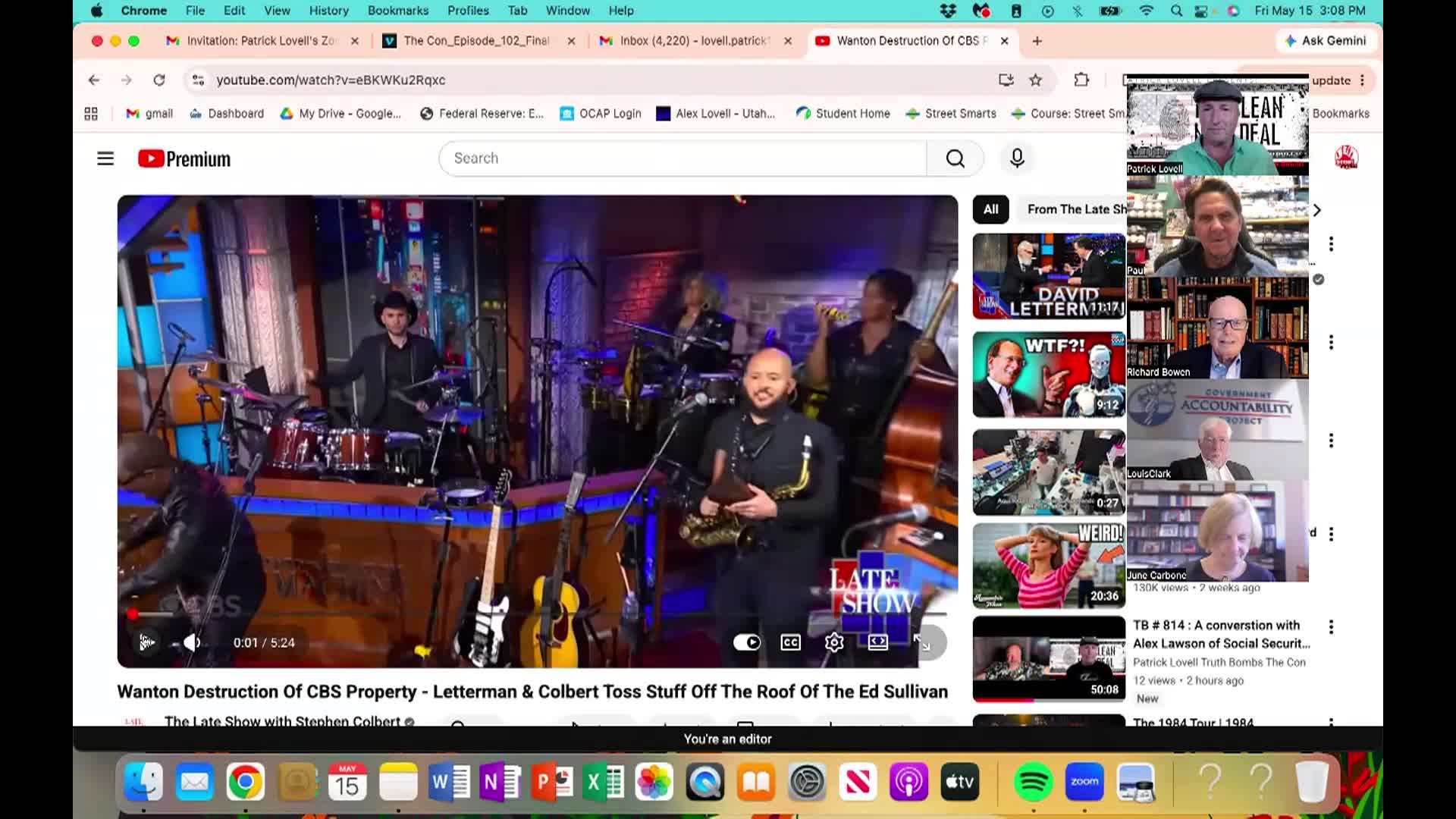This screenshot has height=819, width=1456.
Task: Open the Federal Reserve bookmark
Action: pos(482,114)
